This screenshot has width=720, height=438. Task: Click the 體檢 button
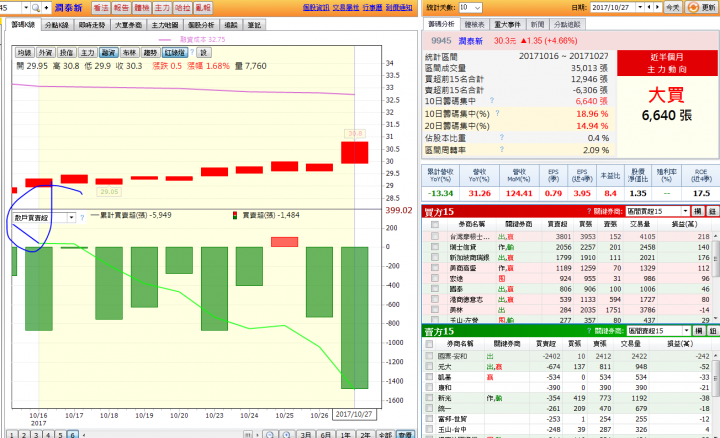click(141, 7)
